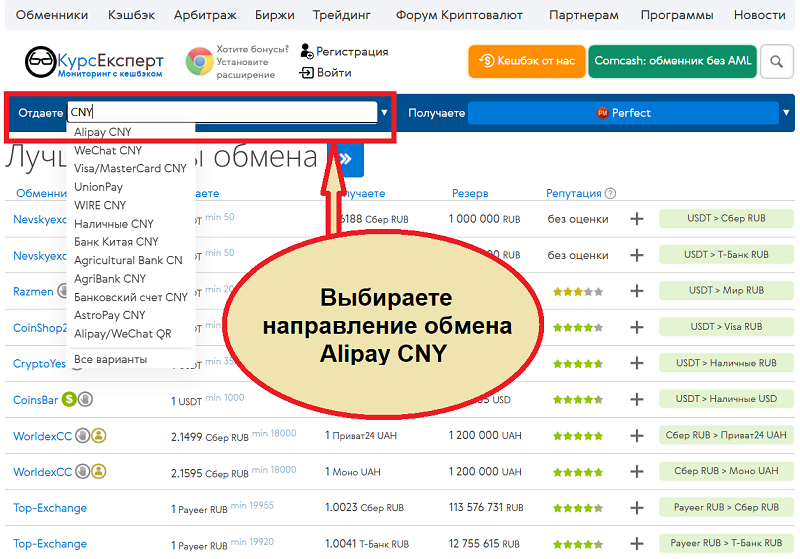Click the five-star rating in CryptoYes row

pyautogui.click(x=578, y=364)
